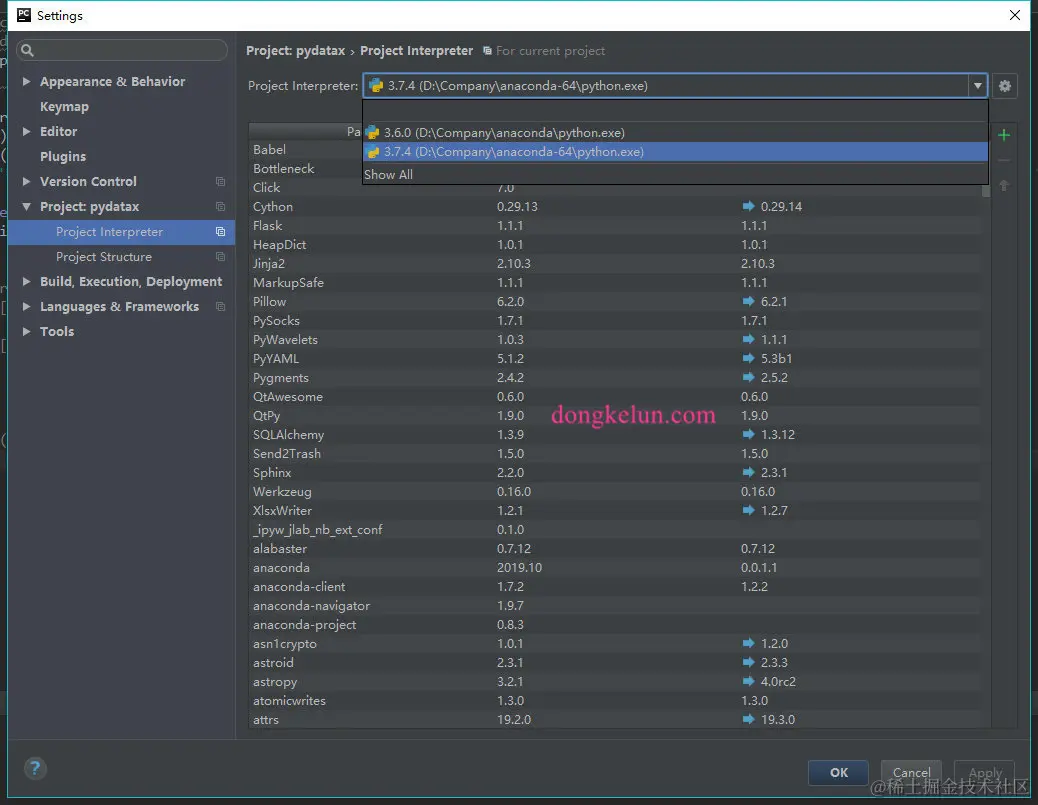Open Project Structure settings
1038x805 pixels.
(104, 257)
